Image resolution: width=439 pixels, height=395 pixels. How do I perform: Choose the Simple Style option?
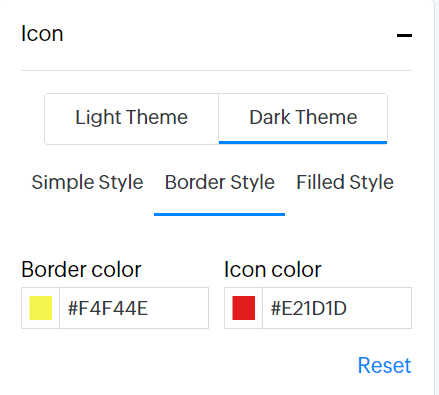pyautogui.click(x=87, y=182)
